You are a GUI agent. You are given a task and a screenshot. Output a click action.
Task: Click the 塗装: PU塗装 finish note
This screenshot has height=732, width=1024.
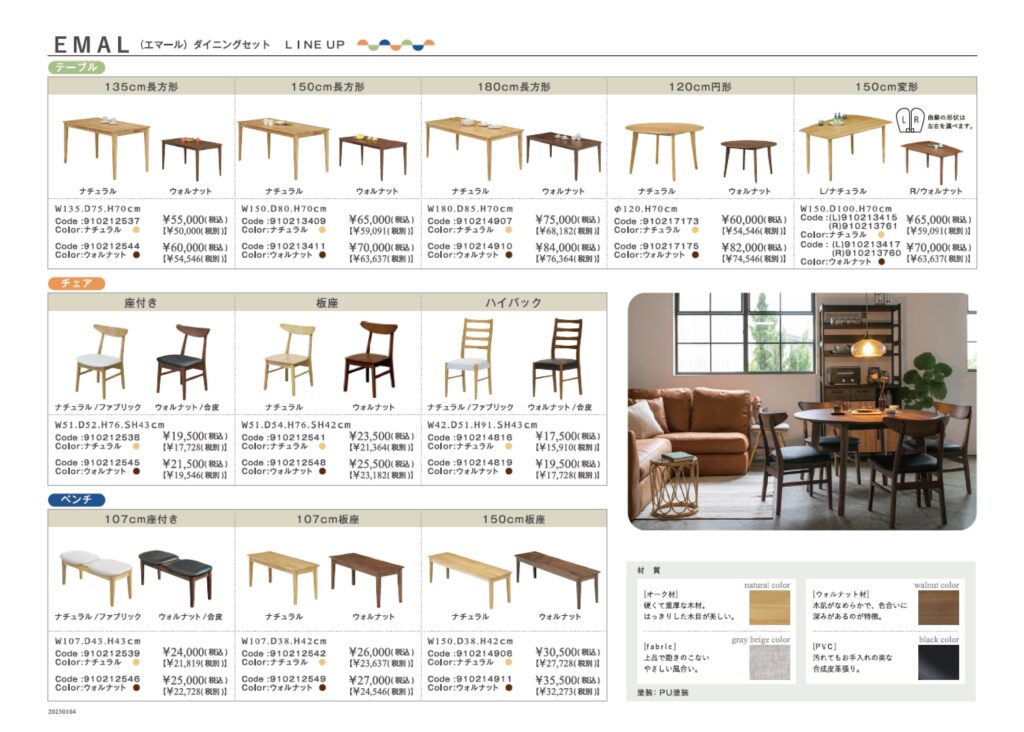click(662, 692)
